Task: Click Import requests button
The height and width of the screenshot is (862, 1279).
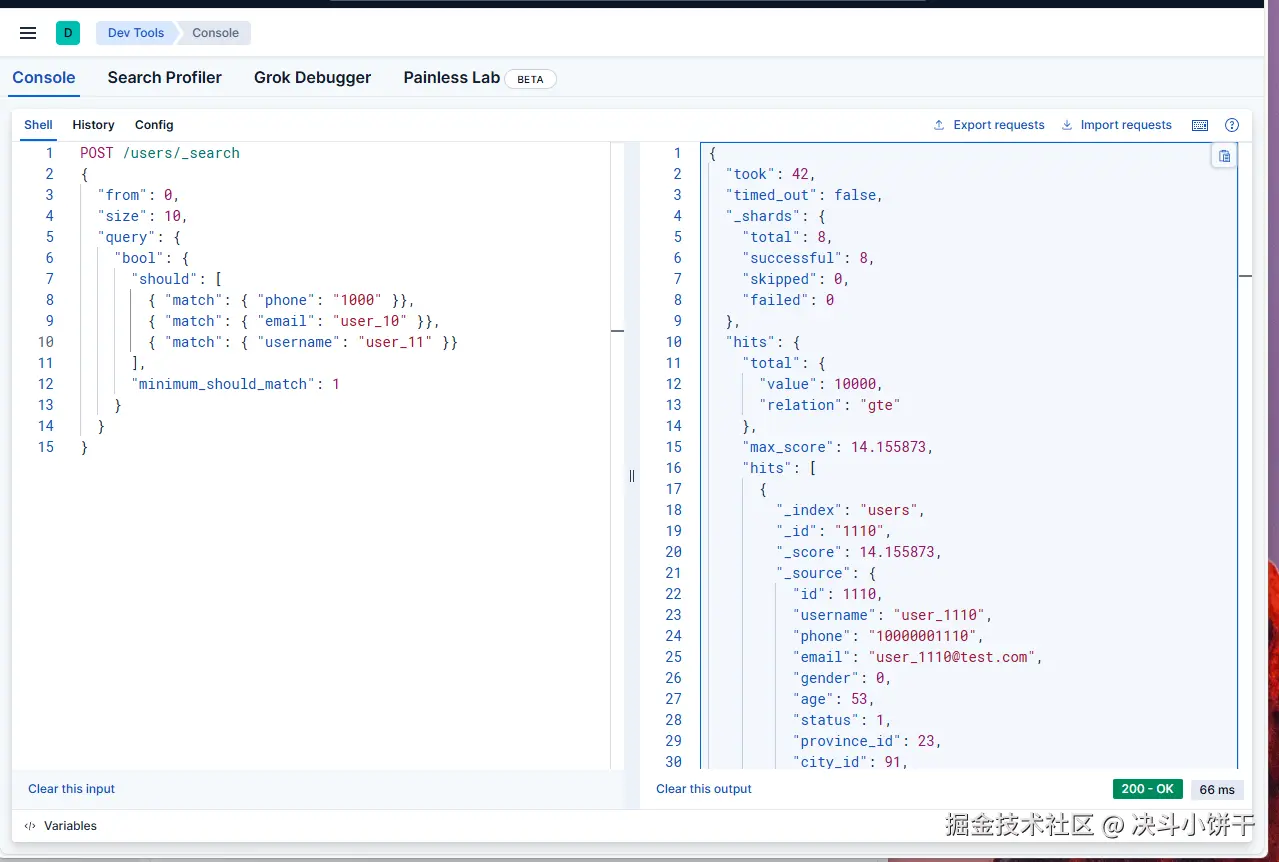Action: coord(1116,125)
